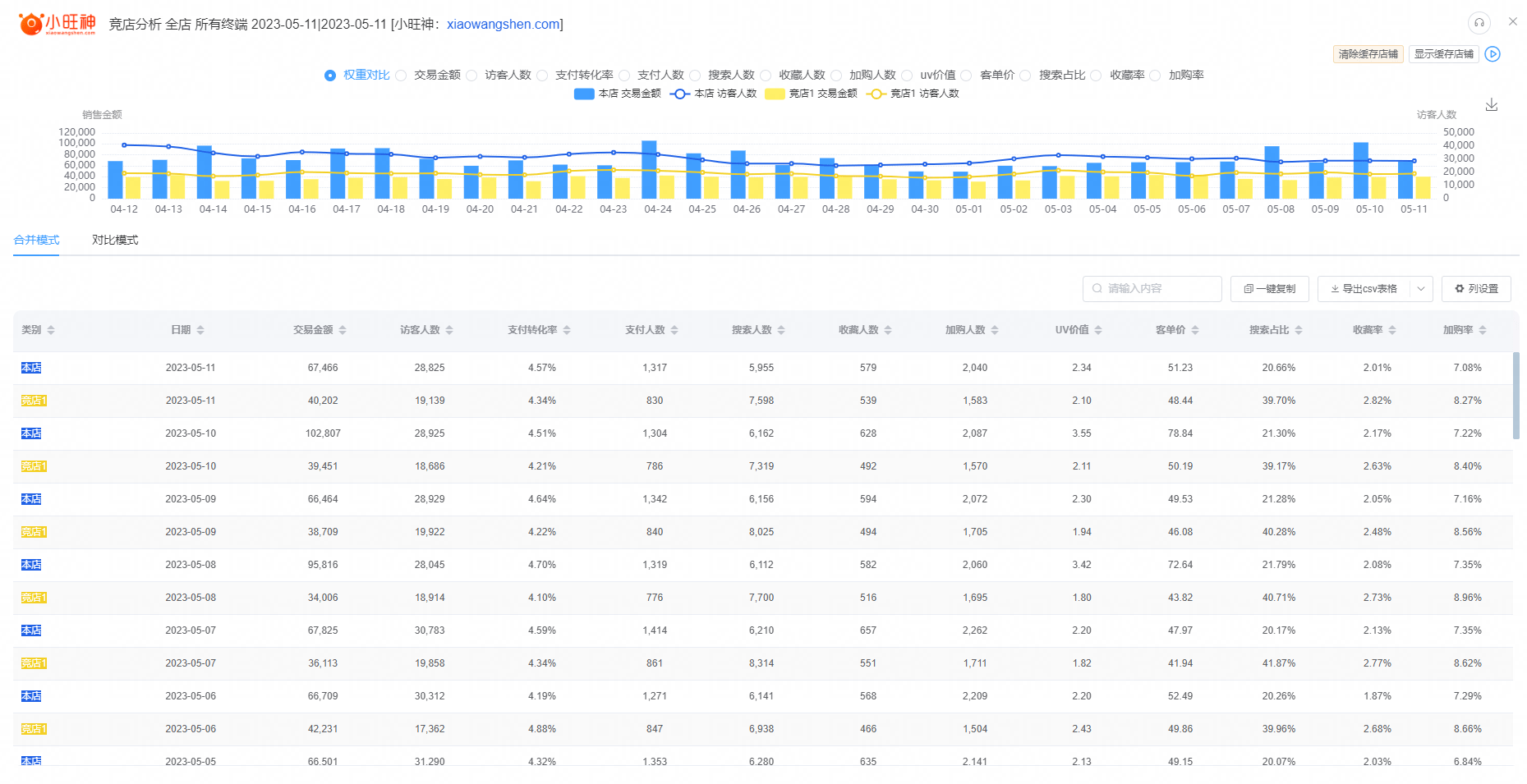The height and width of the screenshot is (784, 1527).
Task: Select the 加购率 radio button
Action: pyautogui.click(x=1156, y=76)
